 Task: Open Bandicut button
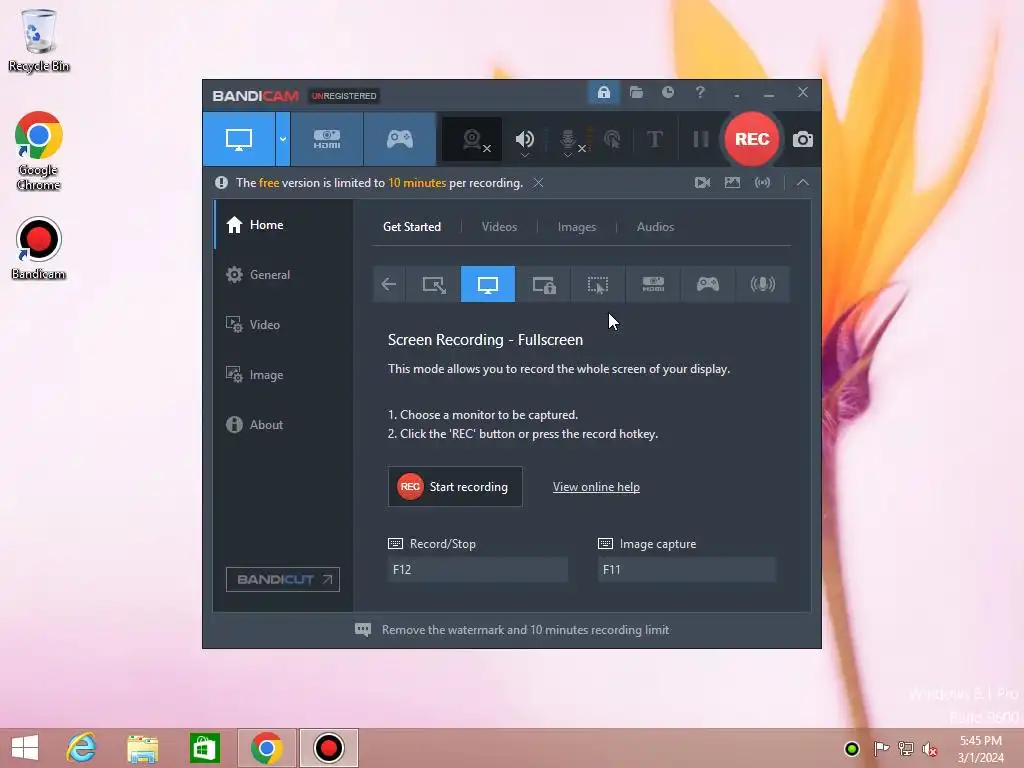click(283, 579)
